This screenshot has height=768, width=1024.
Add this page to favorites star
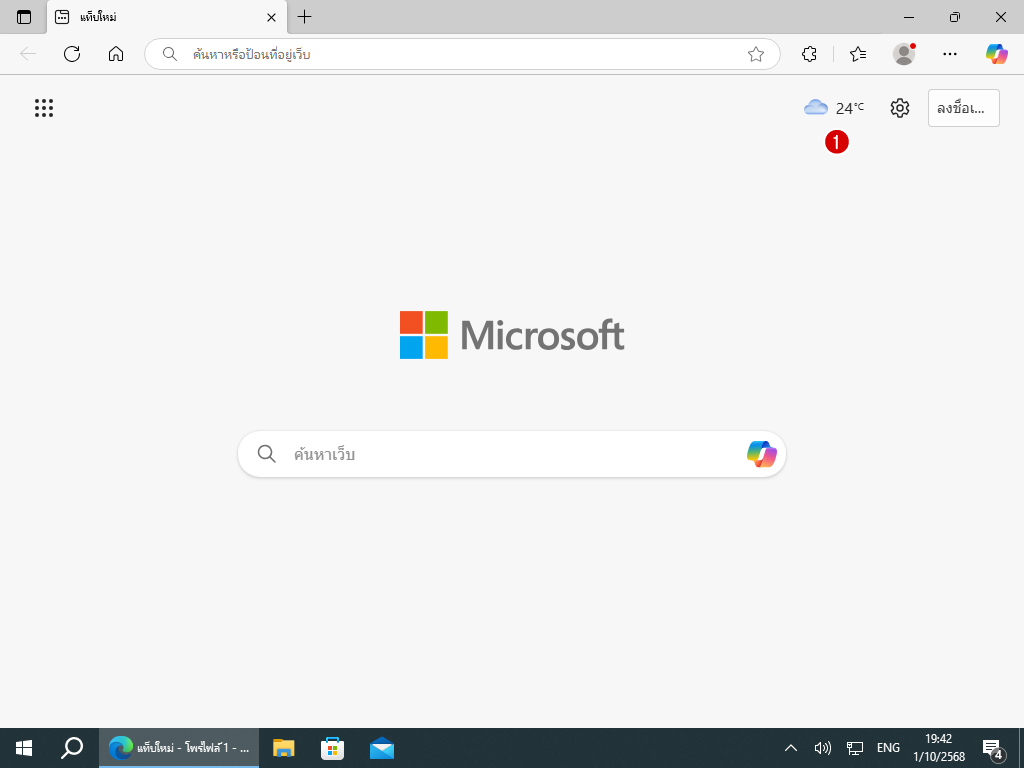coord(756,54)
